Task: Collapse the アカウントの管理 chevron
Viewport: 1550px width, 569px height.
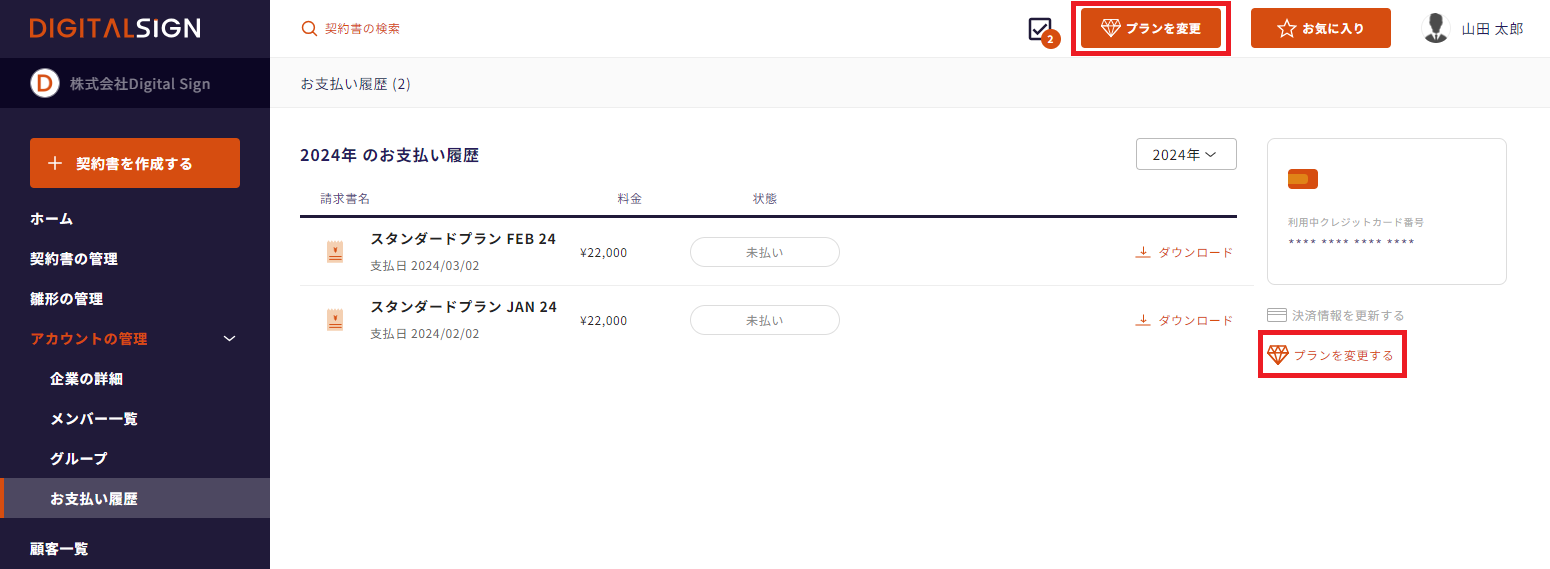Action: tap(229, 339)
